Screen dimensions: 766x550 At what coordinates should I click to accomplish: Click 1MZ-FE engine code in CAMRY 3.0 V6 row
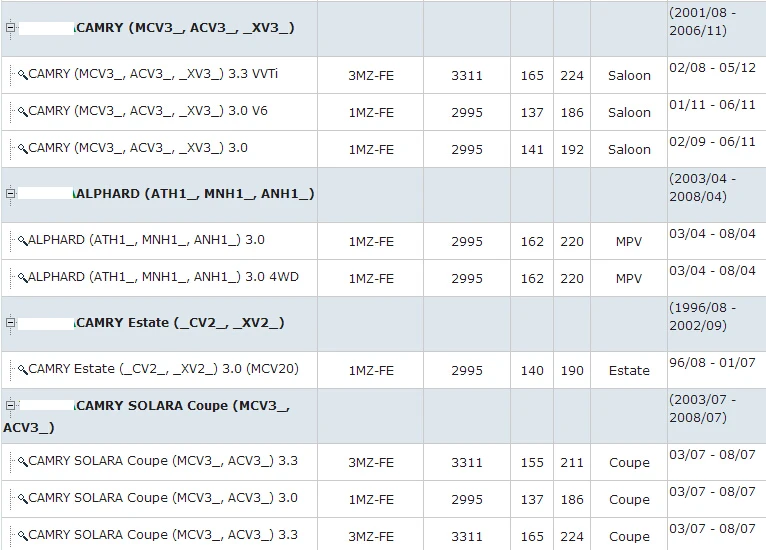tap(371, 113)
